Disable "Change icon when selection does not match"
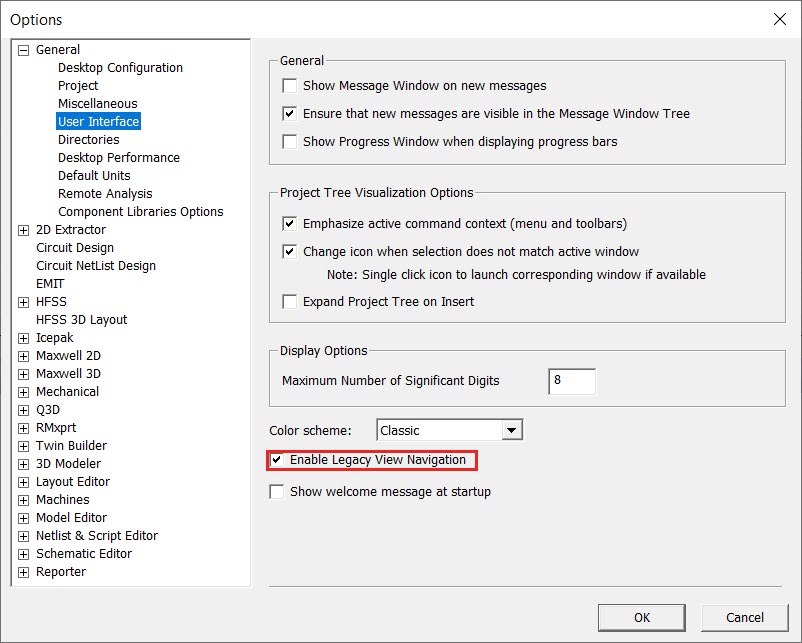The width and height of the screenshot is (802, 643). click(x=290, y=250)
